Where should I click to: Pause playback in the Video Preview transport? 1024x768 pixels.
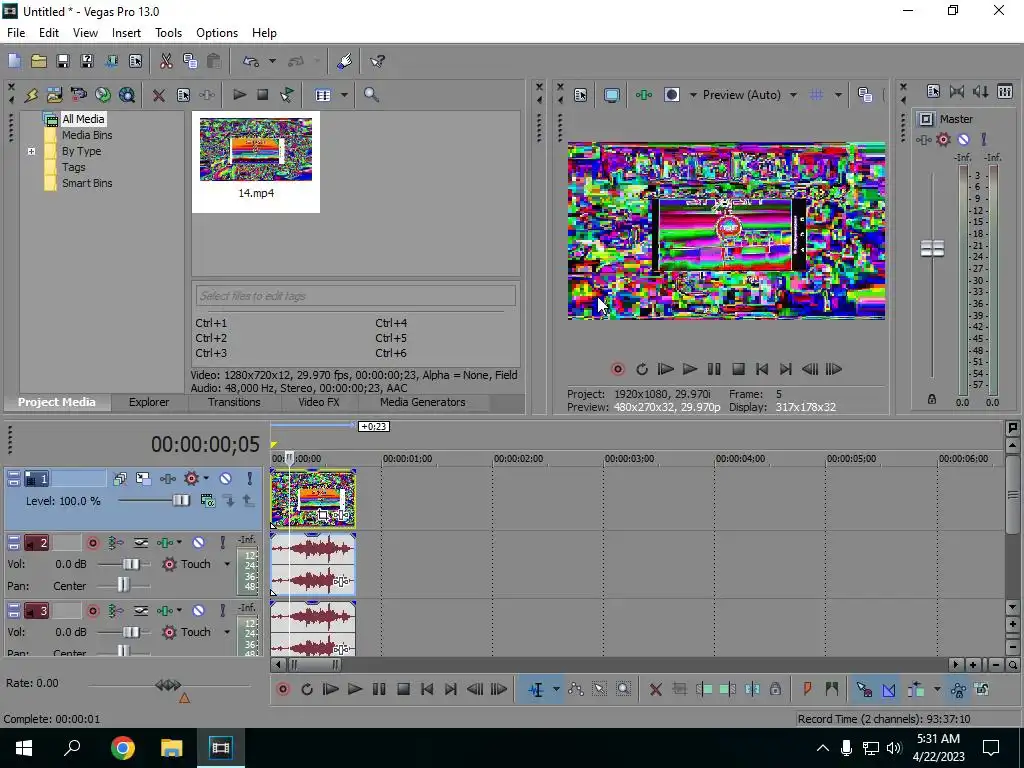coord(714,370)
